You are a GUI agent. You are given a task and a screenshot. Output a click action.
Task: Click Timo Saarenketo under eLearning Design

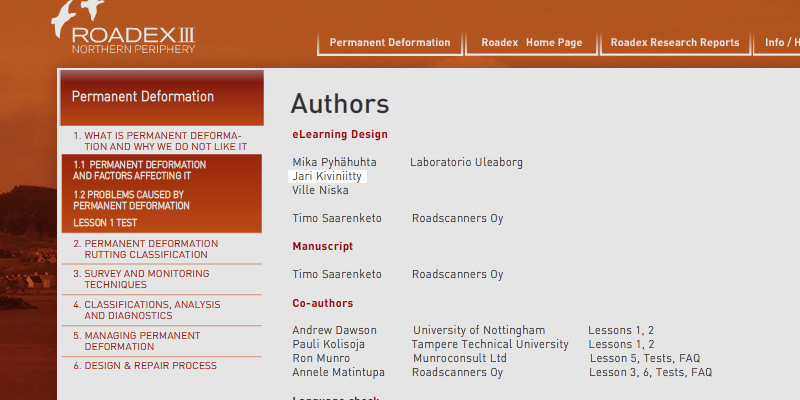coord(337,218)
